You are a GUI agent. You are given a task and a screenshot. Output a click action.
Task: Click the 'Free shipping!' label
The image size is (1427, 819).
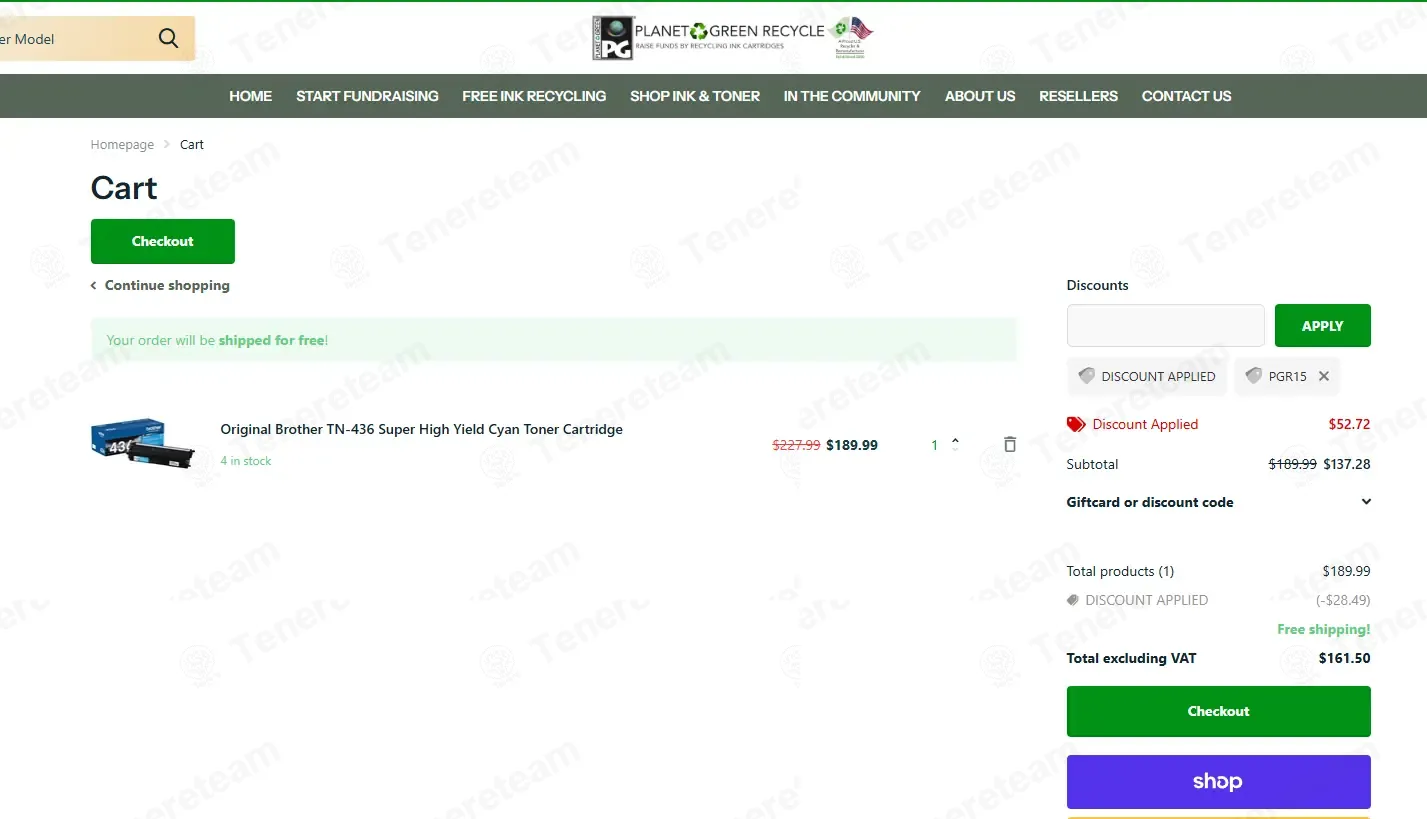pyautogui.click(x=1324, y=629)
